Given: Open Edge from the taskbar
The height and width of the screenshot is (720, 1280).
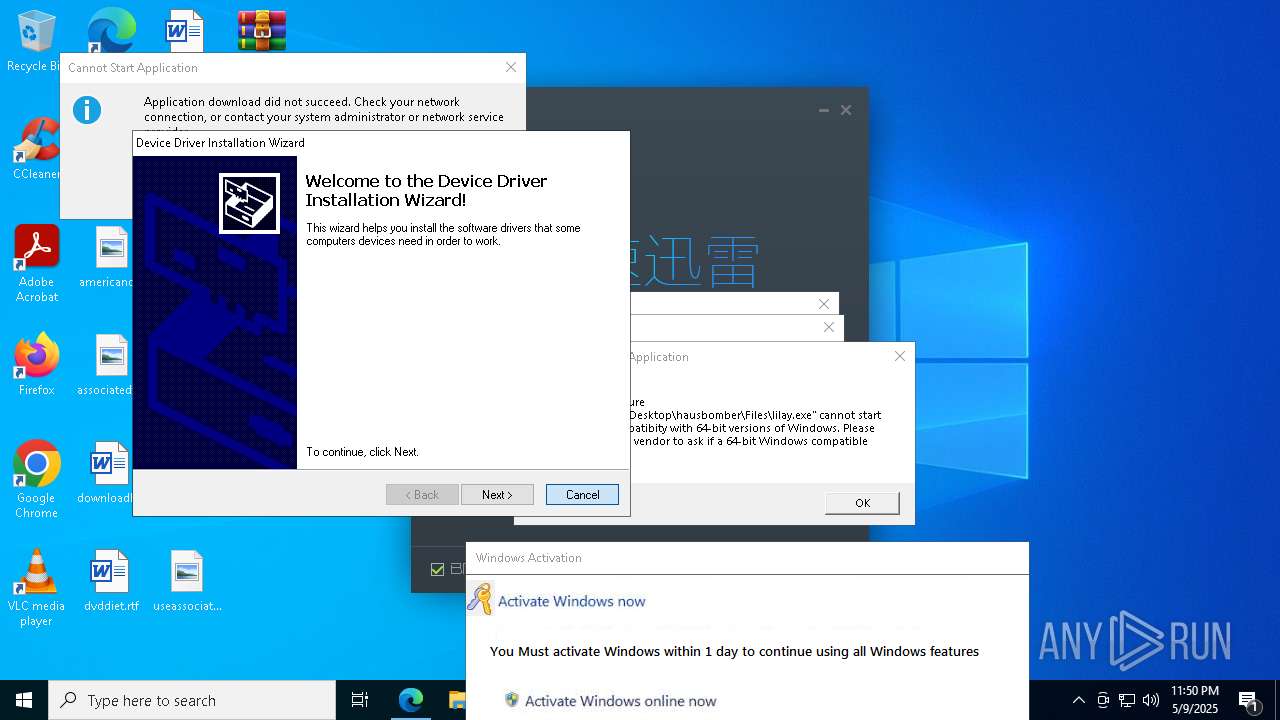Looking at the screenshot, I should 411,700.
